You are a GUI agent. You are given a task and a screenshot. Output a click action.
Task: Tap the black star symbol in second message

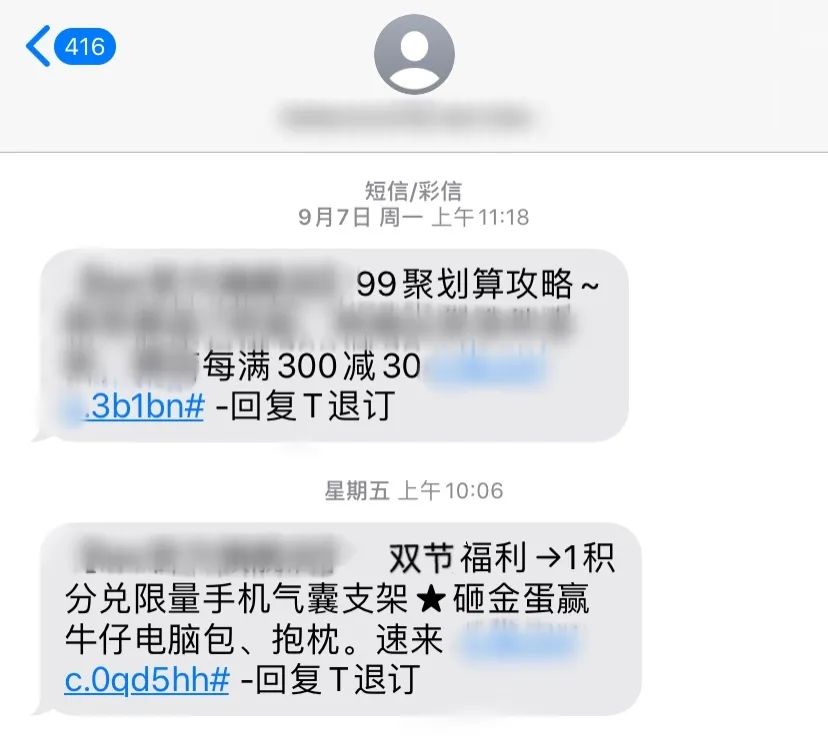coord(430,600)
